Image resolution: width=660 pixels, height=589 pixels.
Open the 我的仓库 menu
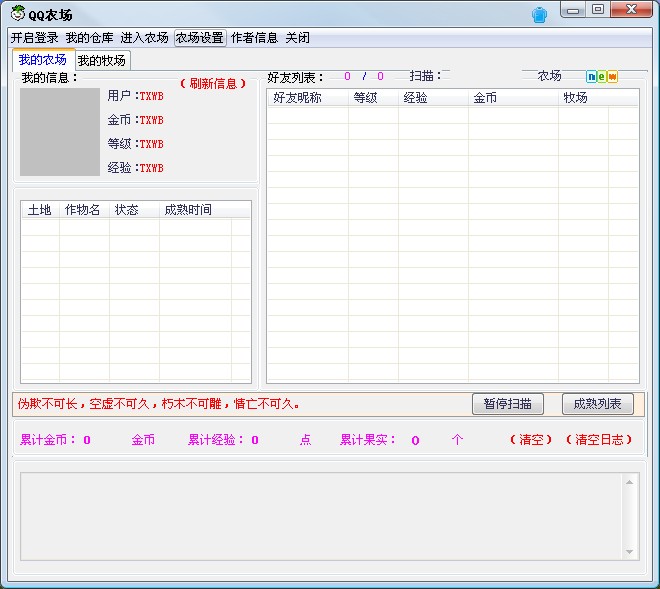[x=89, y=38]
